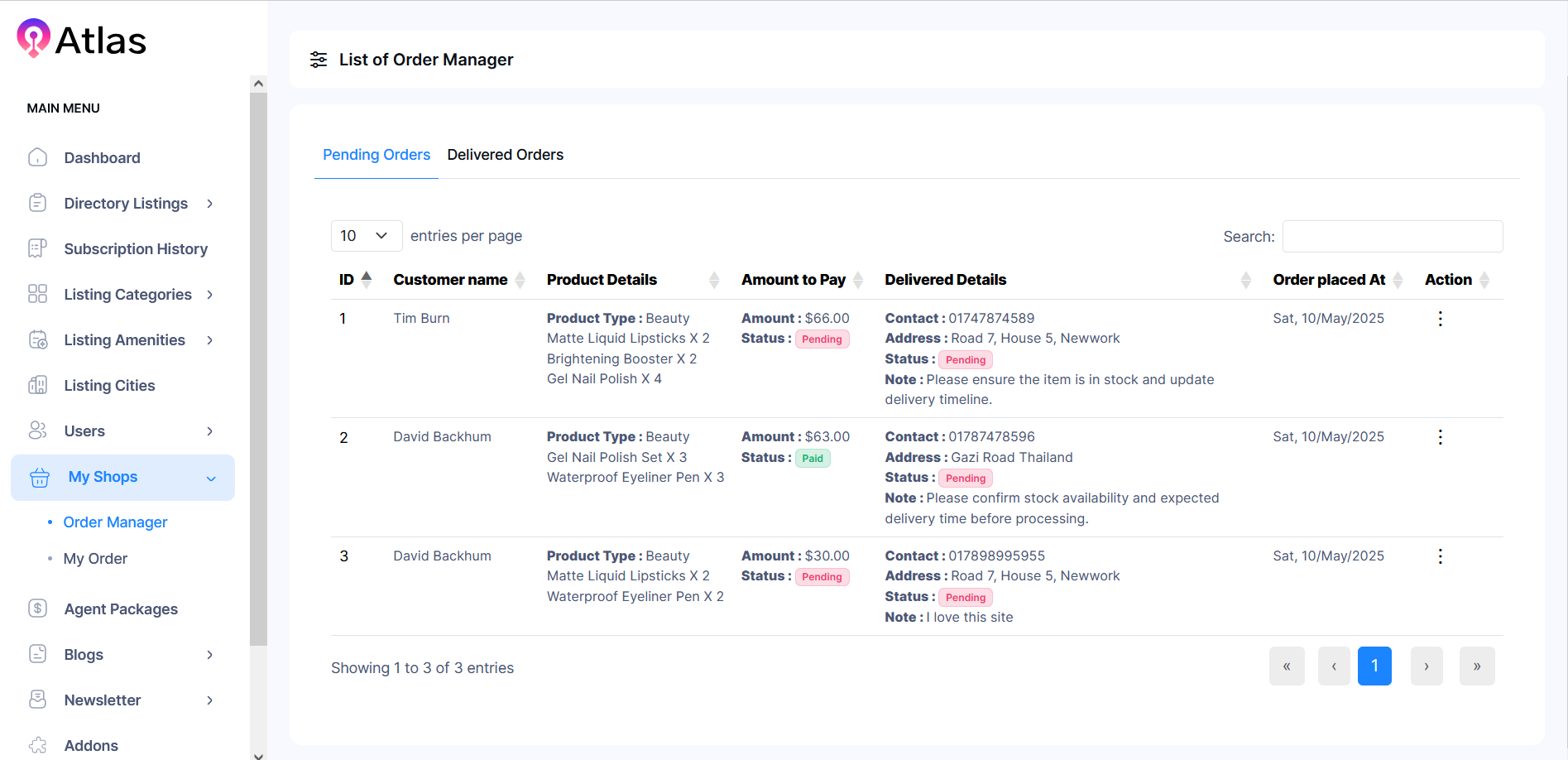Click the Listing Cities building icon
The height and width of the screenshot is (760, 1568).
38,385
